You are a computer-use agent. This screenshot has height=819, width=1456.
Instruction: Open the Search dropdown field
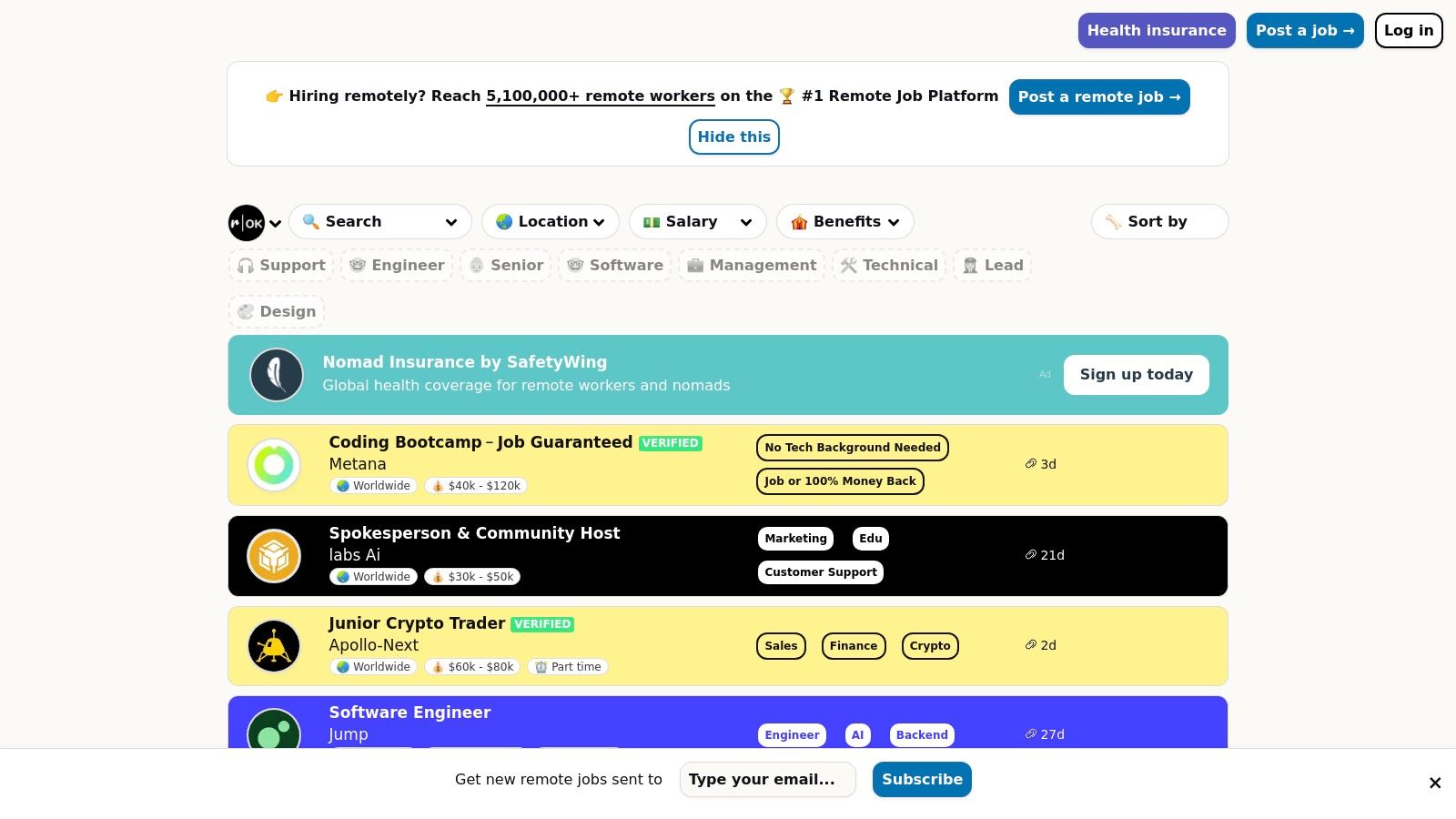pos(380,222)
